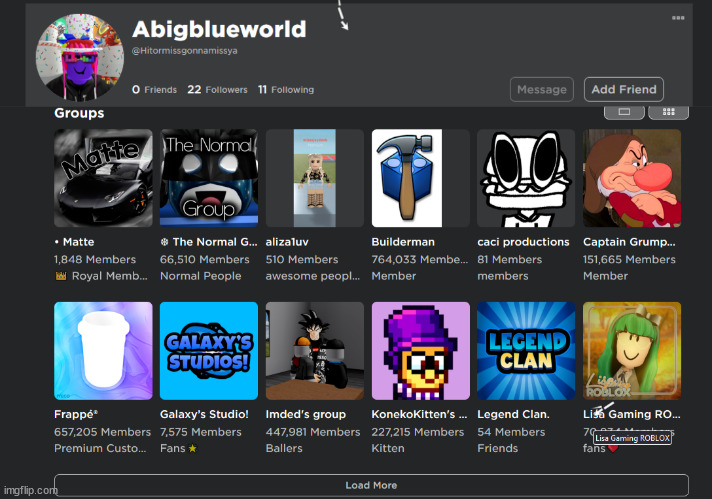Viewport: 712px width, 499px height.
Task: Click the 7,575 Members text
Action: pyautogui.click(x=201, y=432)
